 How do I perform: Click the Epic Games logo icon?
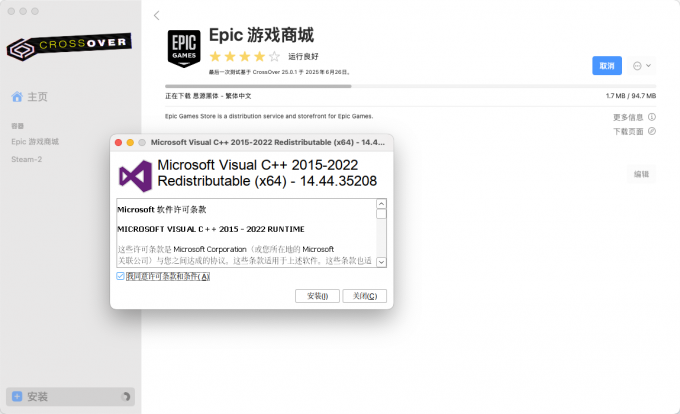click(184, 49)
